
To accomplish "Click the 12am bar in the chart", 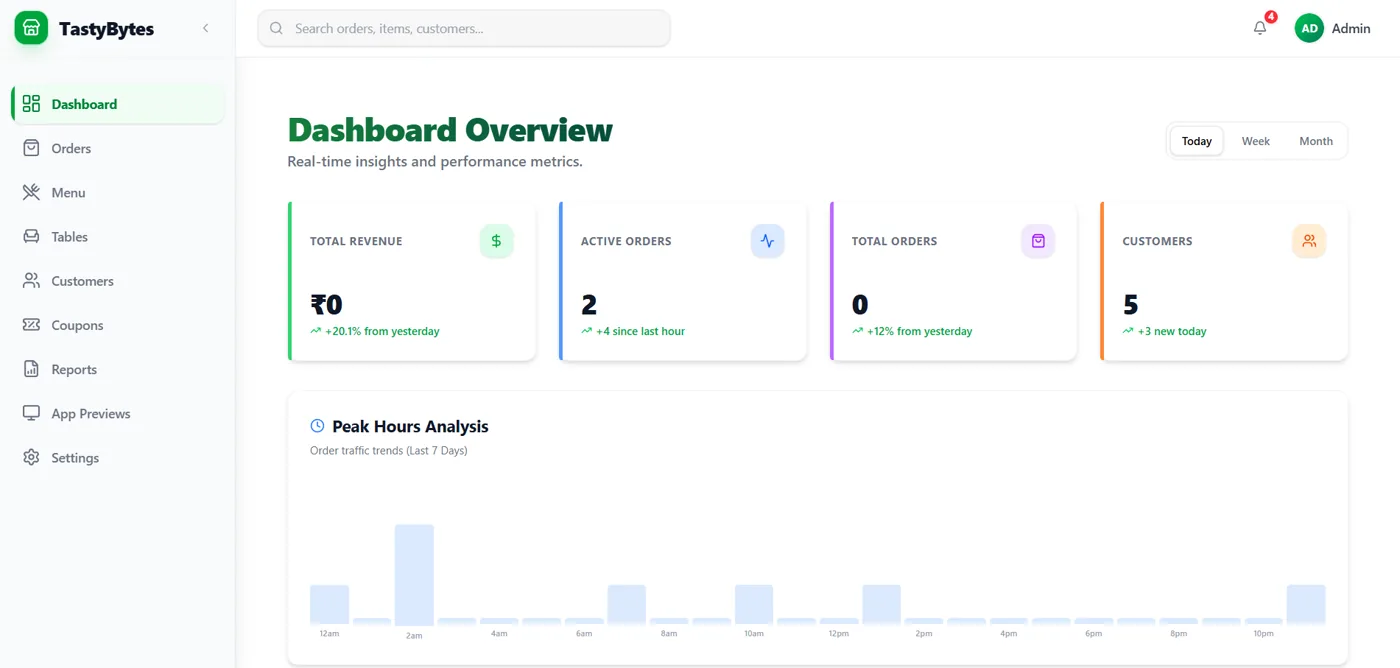I will click(329, 605).
